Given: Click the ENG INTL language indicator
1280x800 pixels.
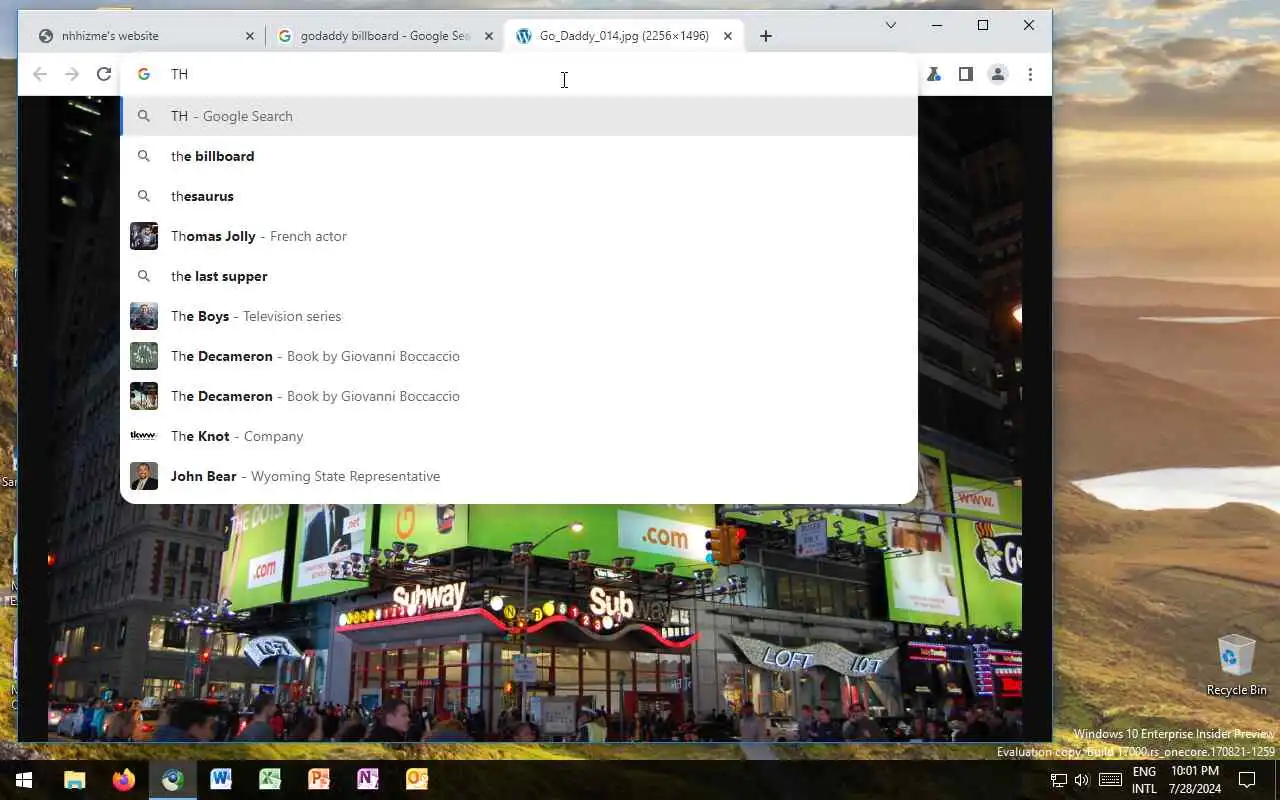Looking at the screenshot, I should tap(1144, 780).
